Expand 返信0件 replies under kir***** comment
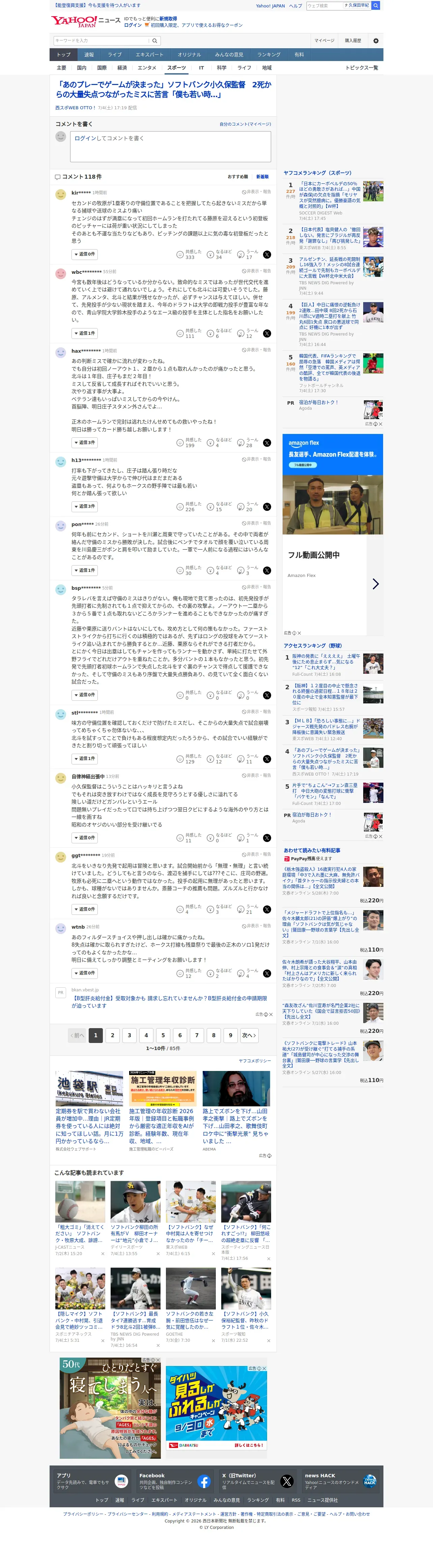This screenshot has height=1568, width=433. [85, 255]
